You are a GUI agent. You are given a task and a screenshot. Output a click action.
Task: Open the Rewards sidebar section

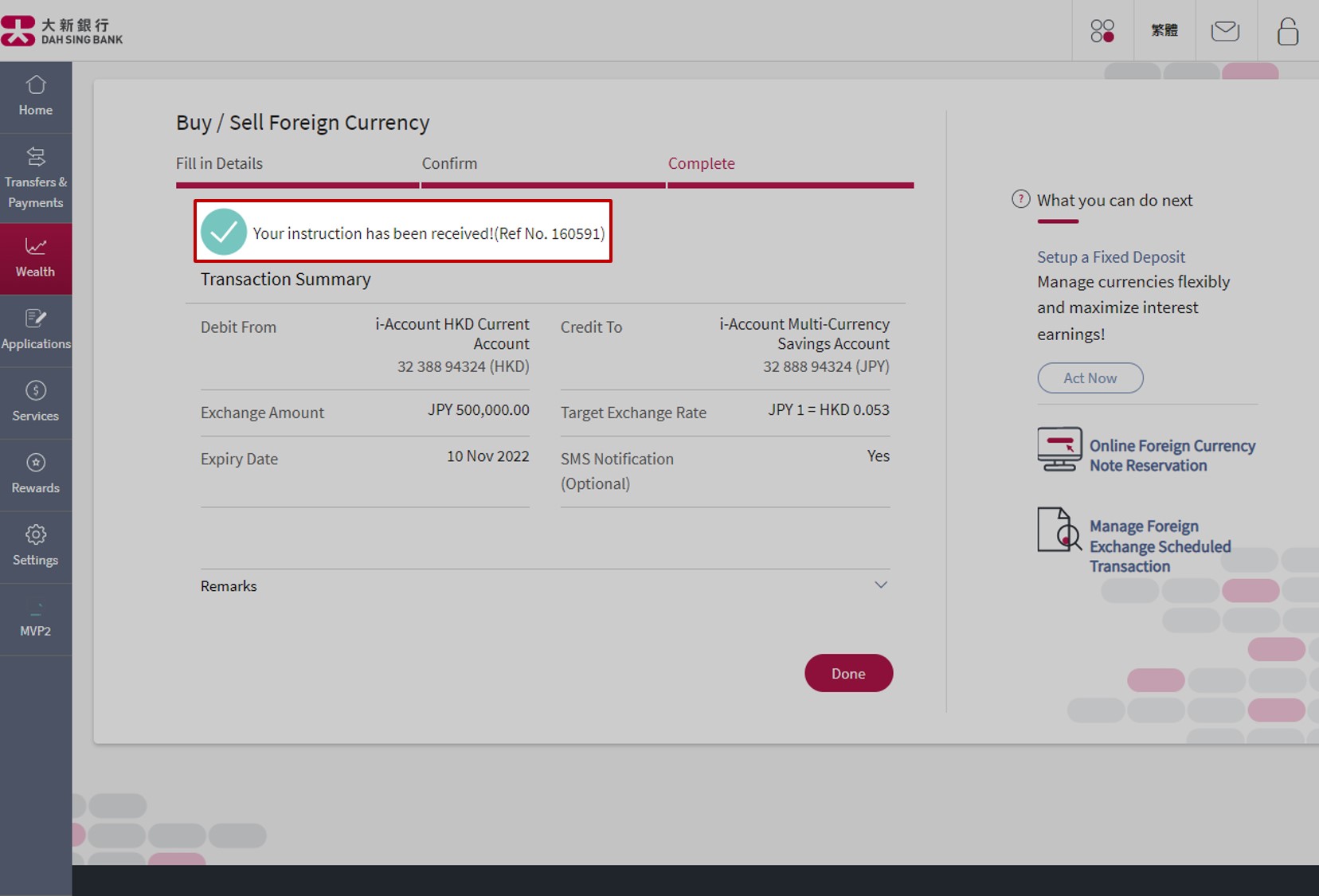[x=36, y=474]
